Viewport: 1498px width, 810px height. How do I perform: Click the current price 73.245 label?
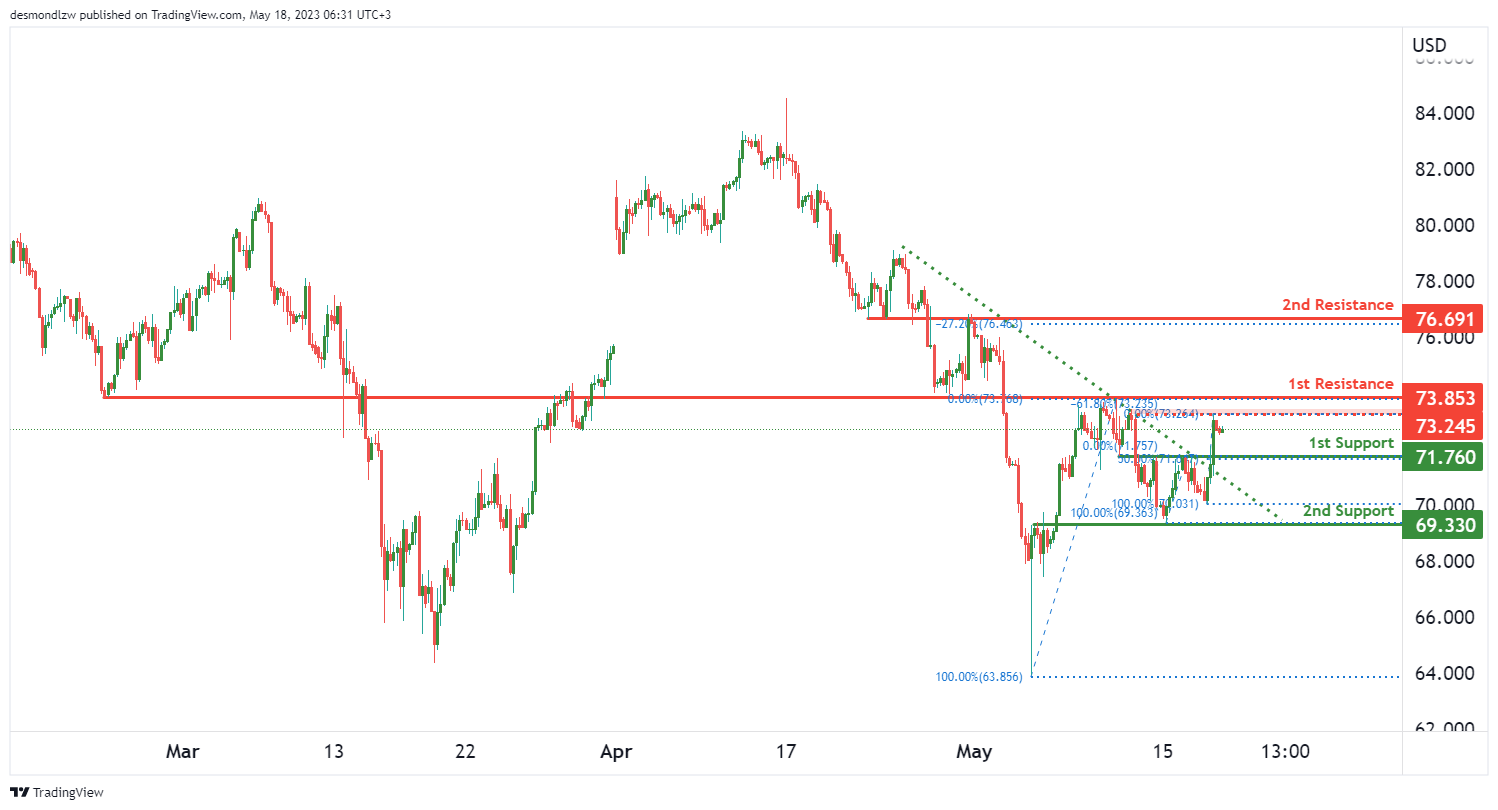point(1442,426)
